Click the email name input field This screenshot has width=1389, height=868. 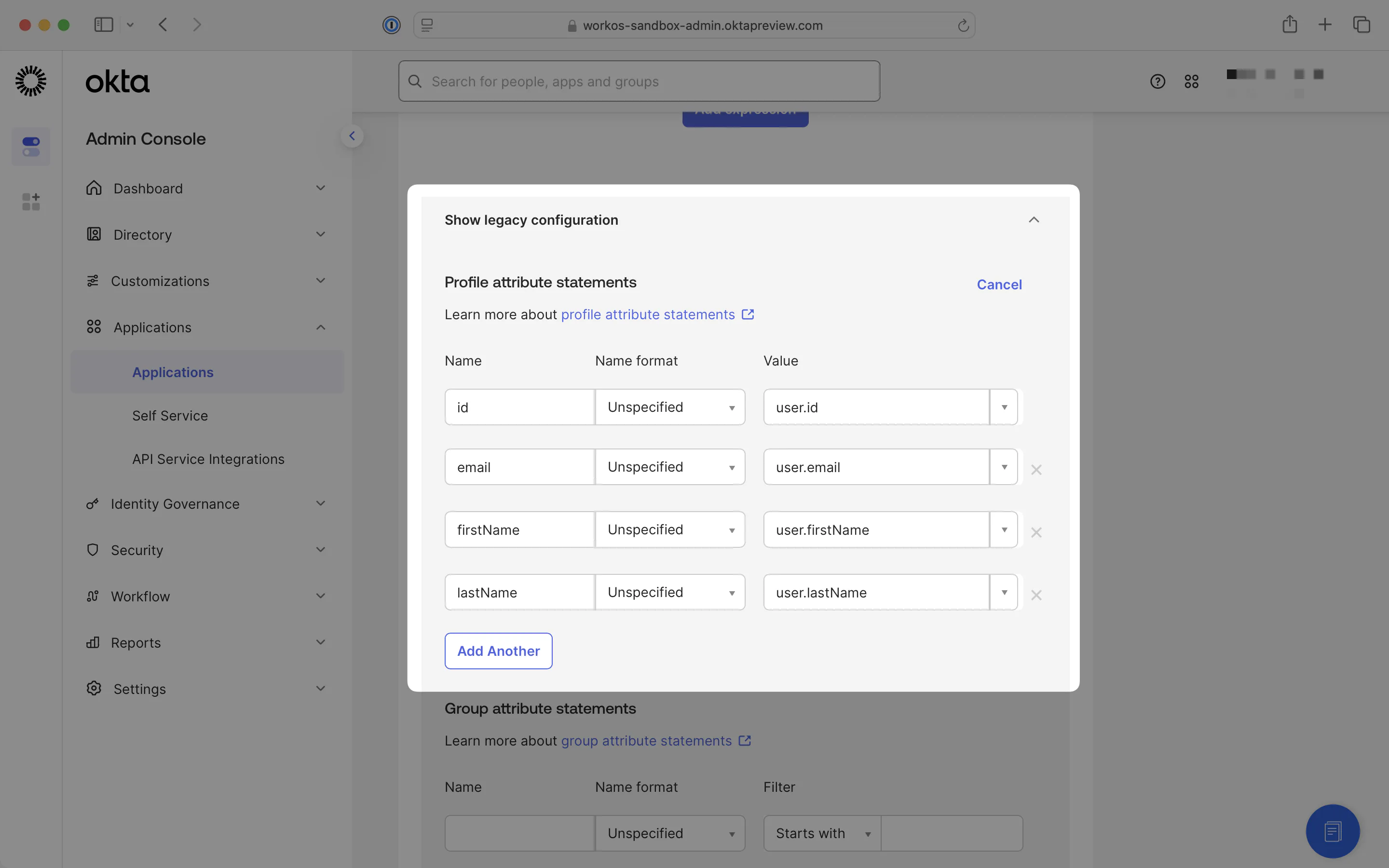[519, 467]
